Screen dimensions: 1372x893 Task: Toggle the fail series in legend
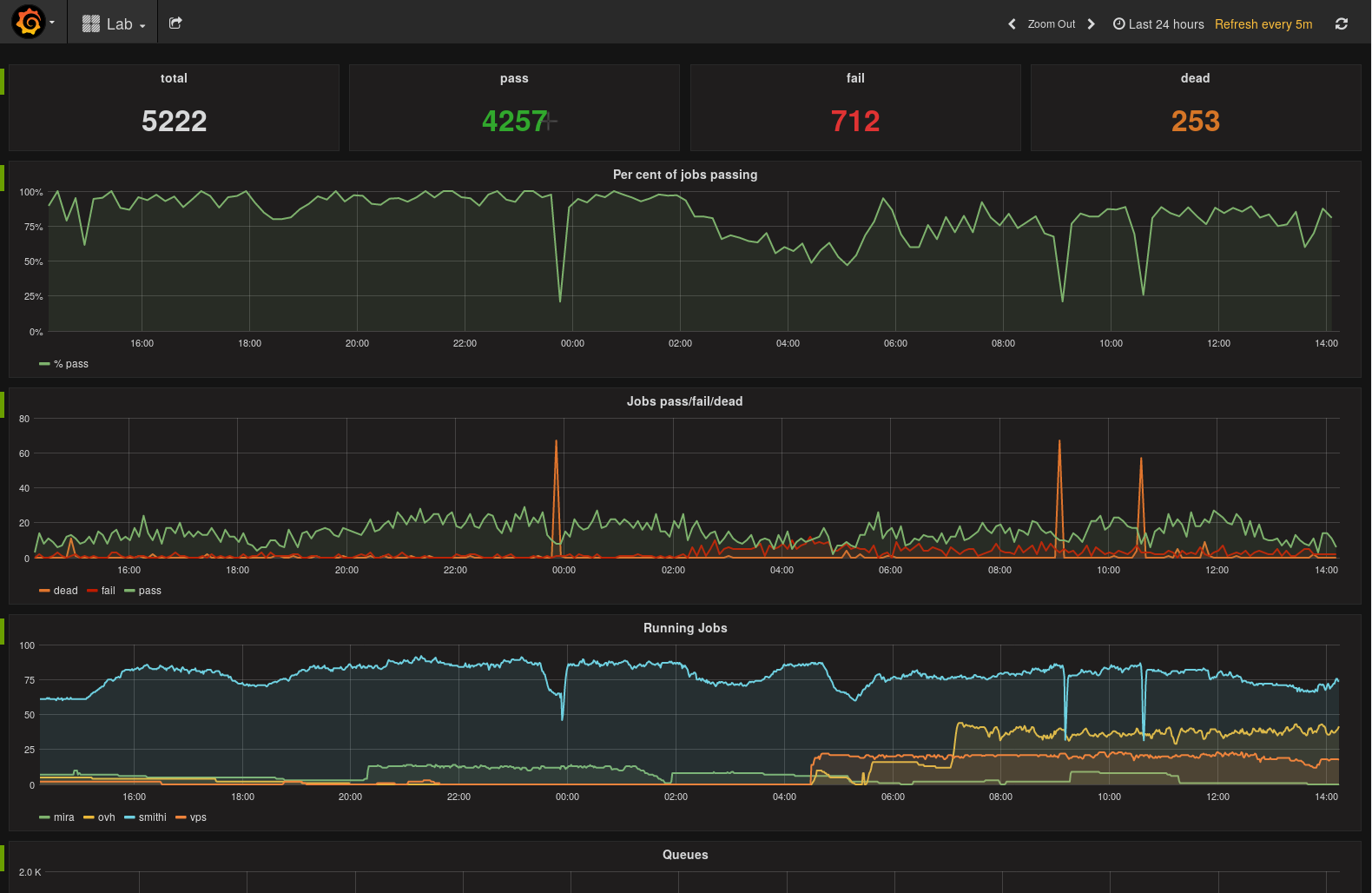108,591
